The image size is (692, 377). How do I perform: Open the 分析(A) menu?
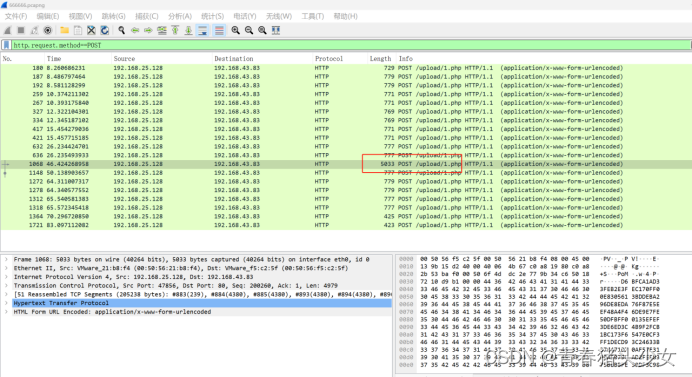pos(180,16)
